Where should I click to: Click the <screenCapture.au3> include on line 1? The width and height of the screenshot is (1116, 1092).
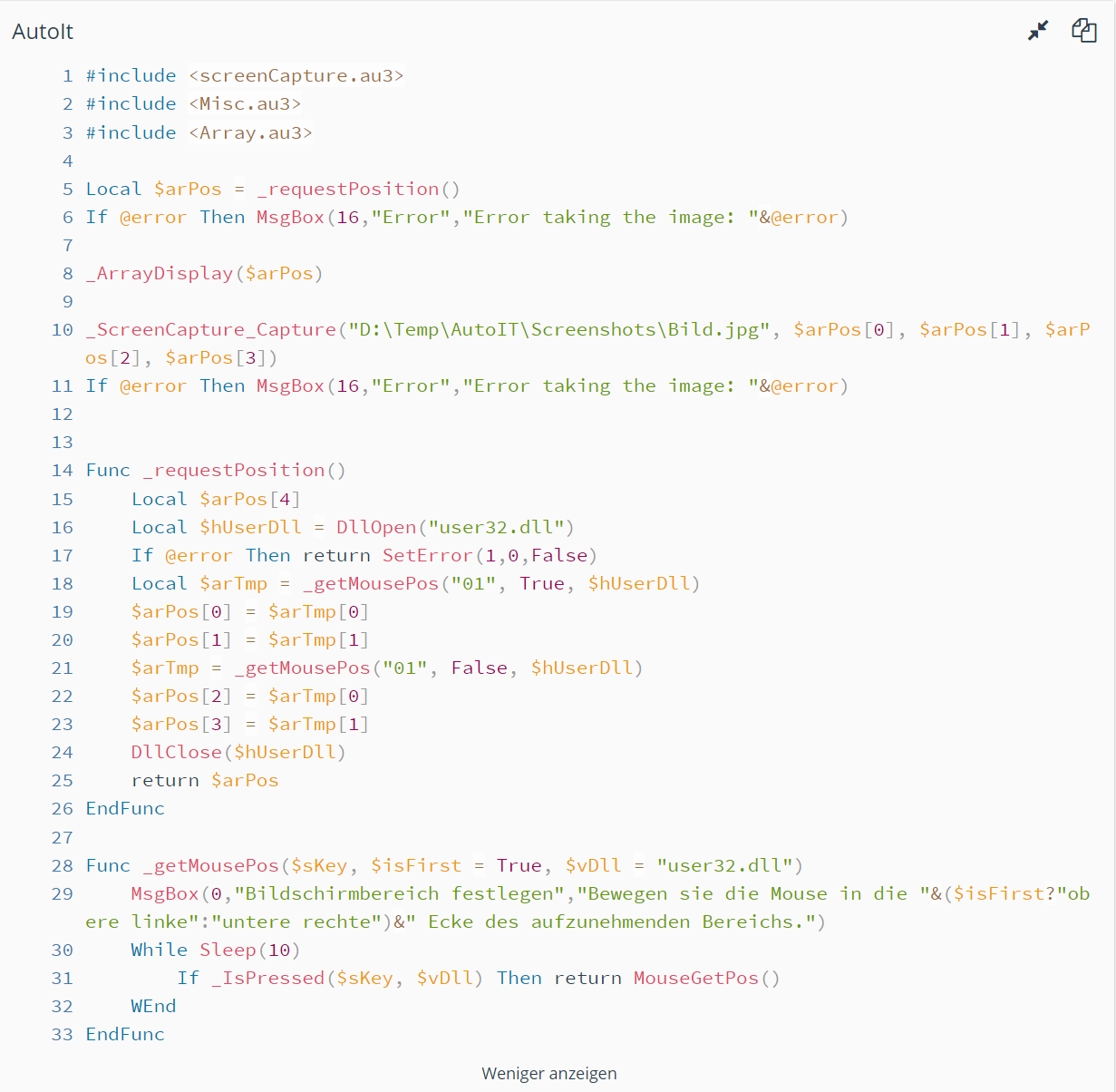click(296, 75)
